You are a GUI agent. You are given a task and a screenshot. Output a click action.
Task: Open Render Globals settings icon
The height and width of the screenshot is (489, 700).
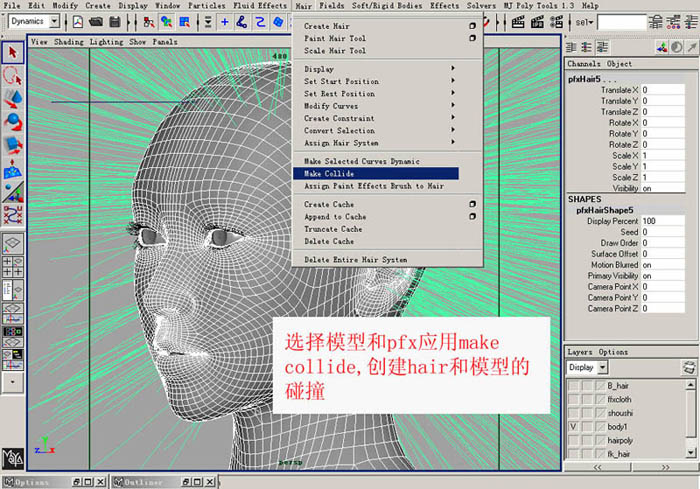pos(556,21)
